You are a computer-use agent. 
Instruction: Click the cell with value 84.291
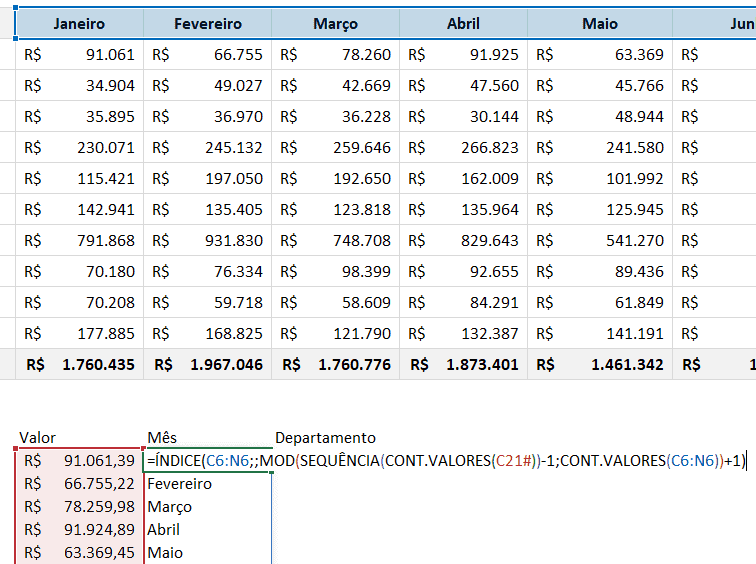point(463,302)
